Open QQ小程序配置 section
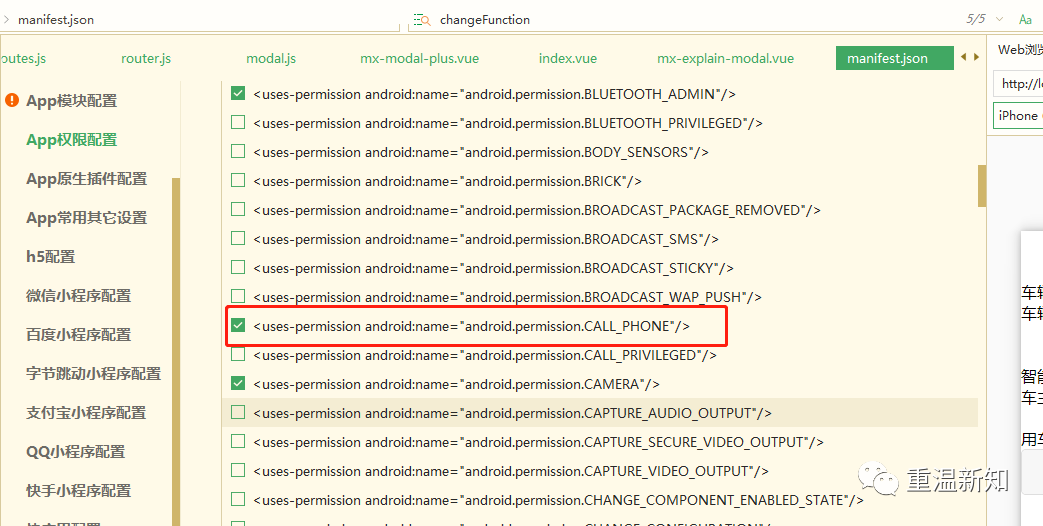The image size is (1043, 526). point(75,452)
